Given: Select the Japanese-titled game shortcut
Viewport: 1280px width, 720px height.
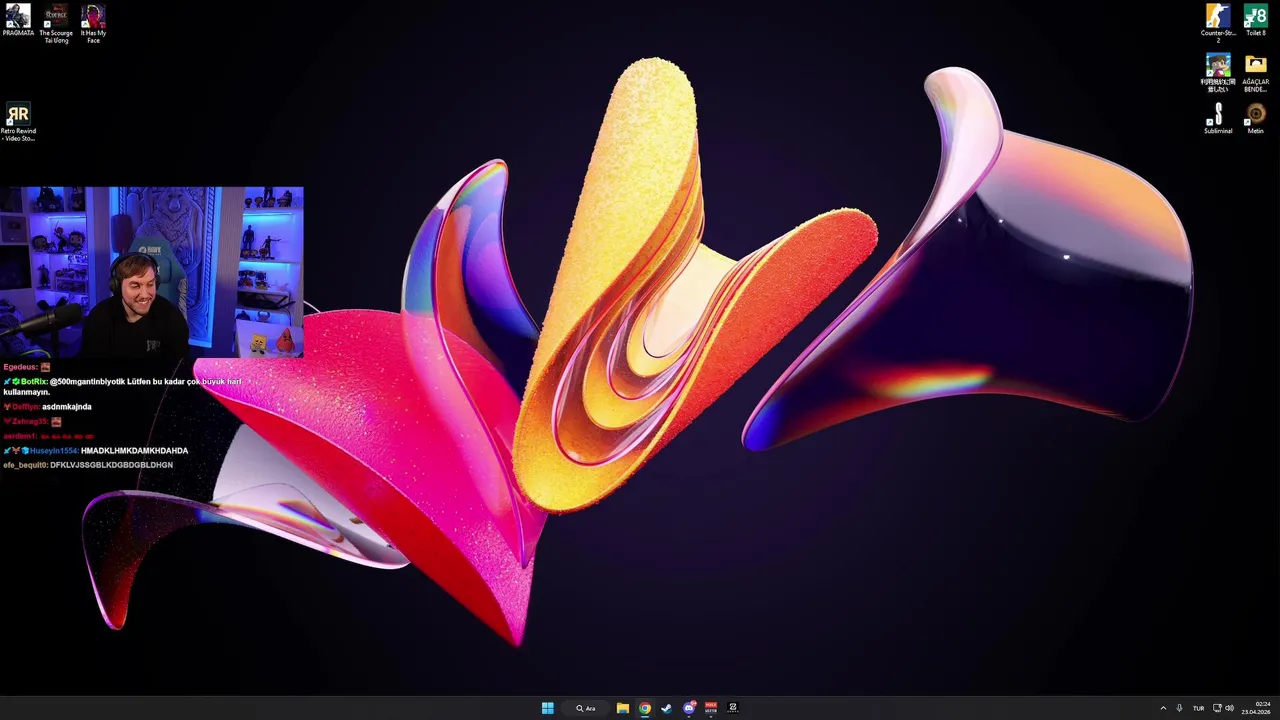Looking at the screenshot, I should 1218,73.
